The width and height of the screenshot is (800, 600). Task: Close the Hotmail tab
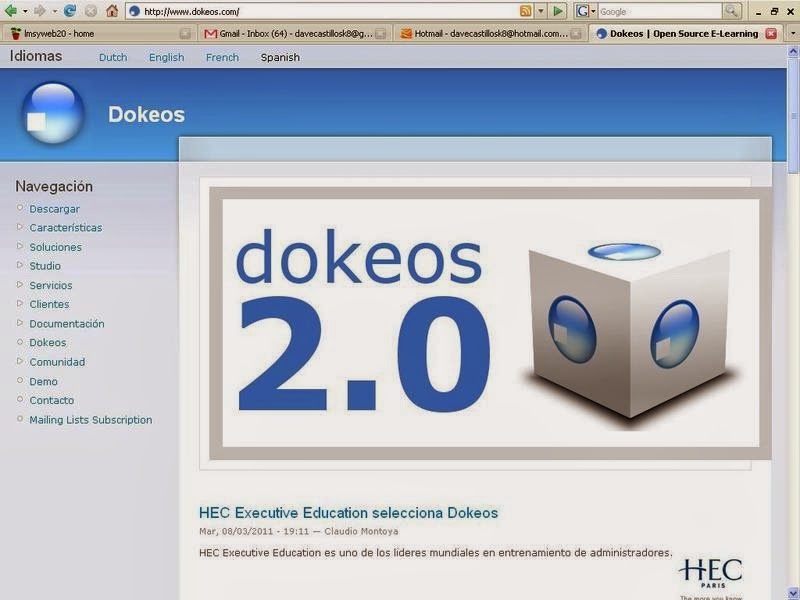coord(576,34)
